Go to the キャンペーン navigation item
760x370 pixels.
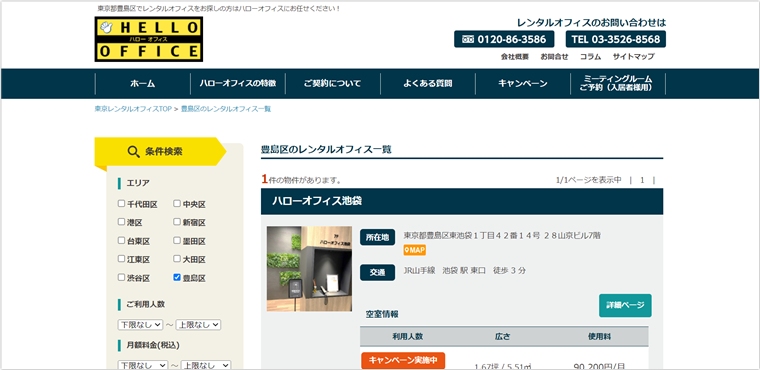pos(522,83)
